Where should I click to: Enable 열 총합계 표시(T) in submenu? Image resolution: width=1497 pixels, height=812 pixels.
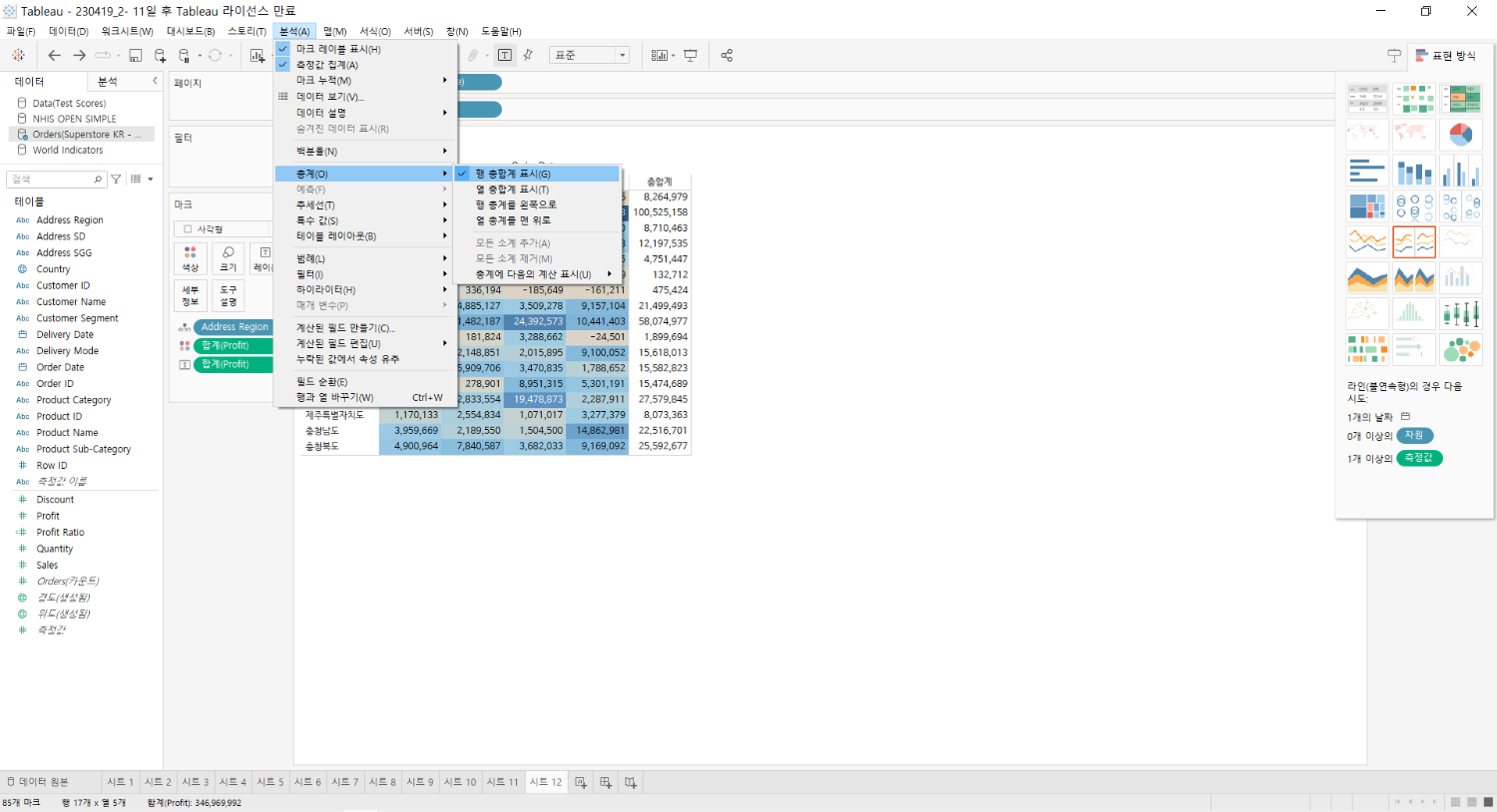(538, 190)
